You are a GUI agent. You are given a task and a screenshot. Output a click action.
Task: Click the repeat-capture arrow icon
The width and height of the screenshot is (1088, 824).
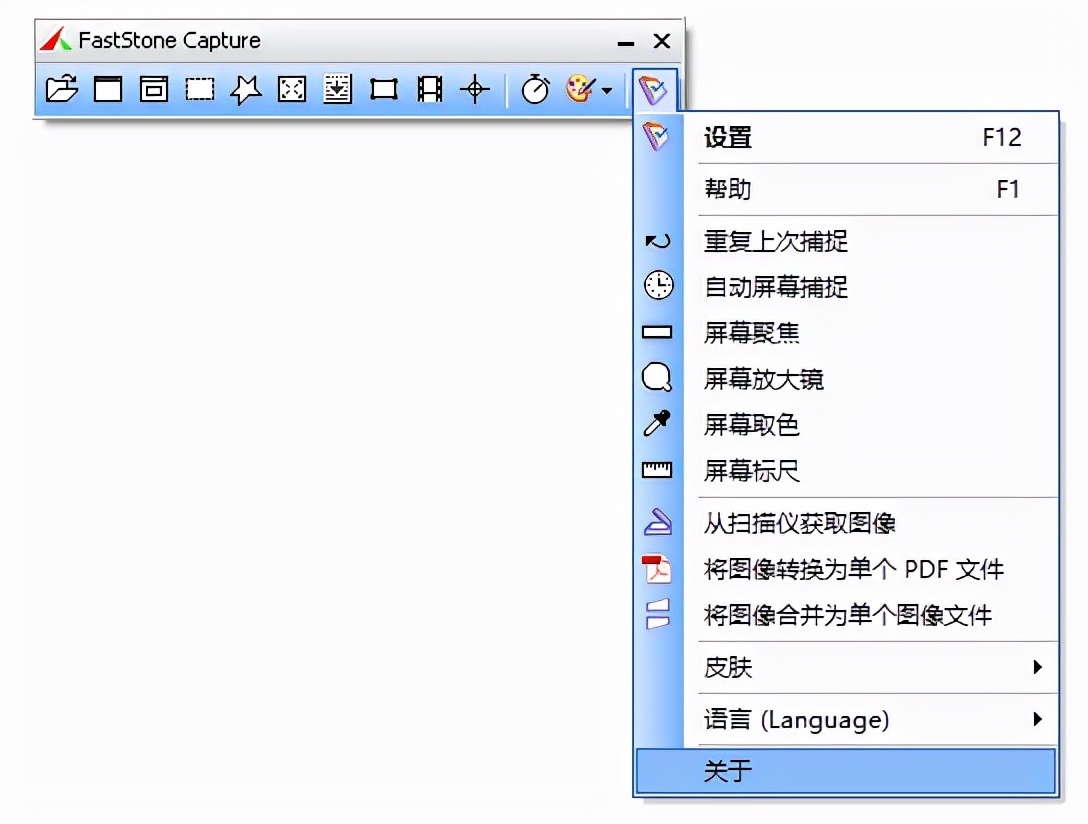657,241
